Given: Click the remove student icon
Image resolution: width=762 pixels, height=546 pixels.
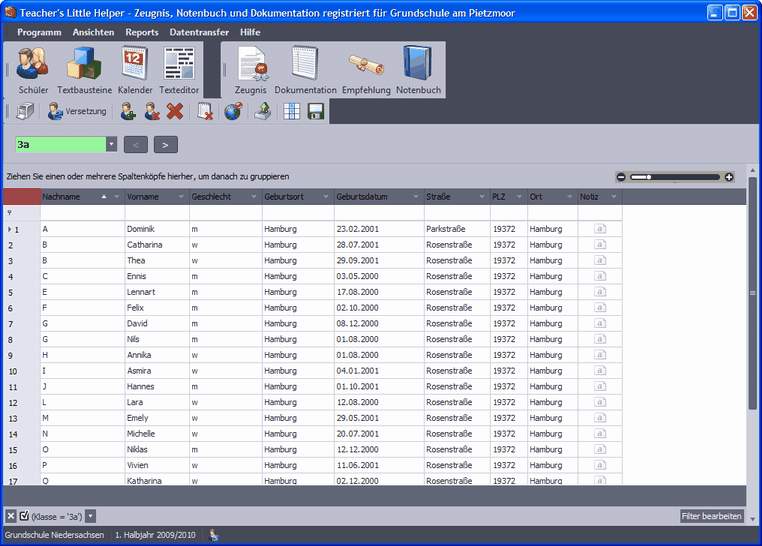Looking at the screenshot, I should 152,111.
